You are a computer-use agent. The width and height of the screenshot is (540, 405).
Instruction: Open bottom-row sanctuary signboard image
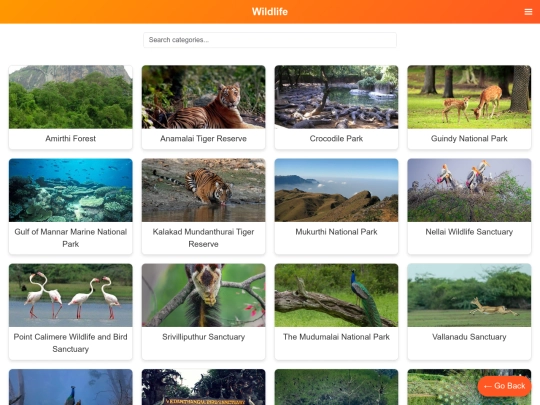click(x=204, y=387)
